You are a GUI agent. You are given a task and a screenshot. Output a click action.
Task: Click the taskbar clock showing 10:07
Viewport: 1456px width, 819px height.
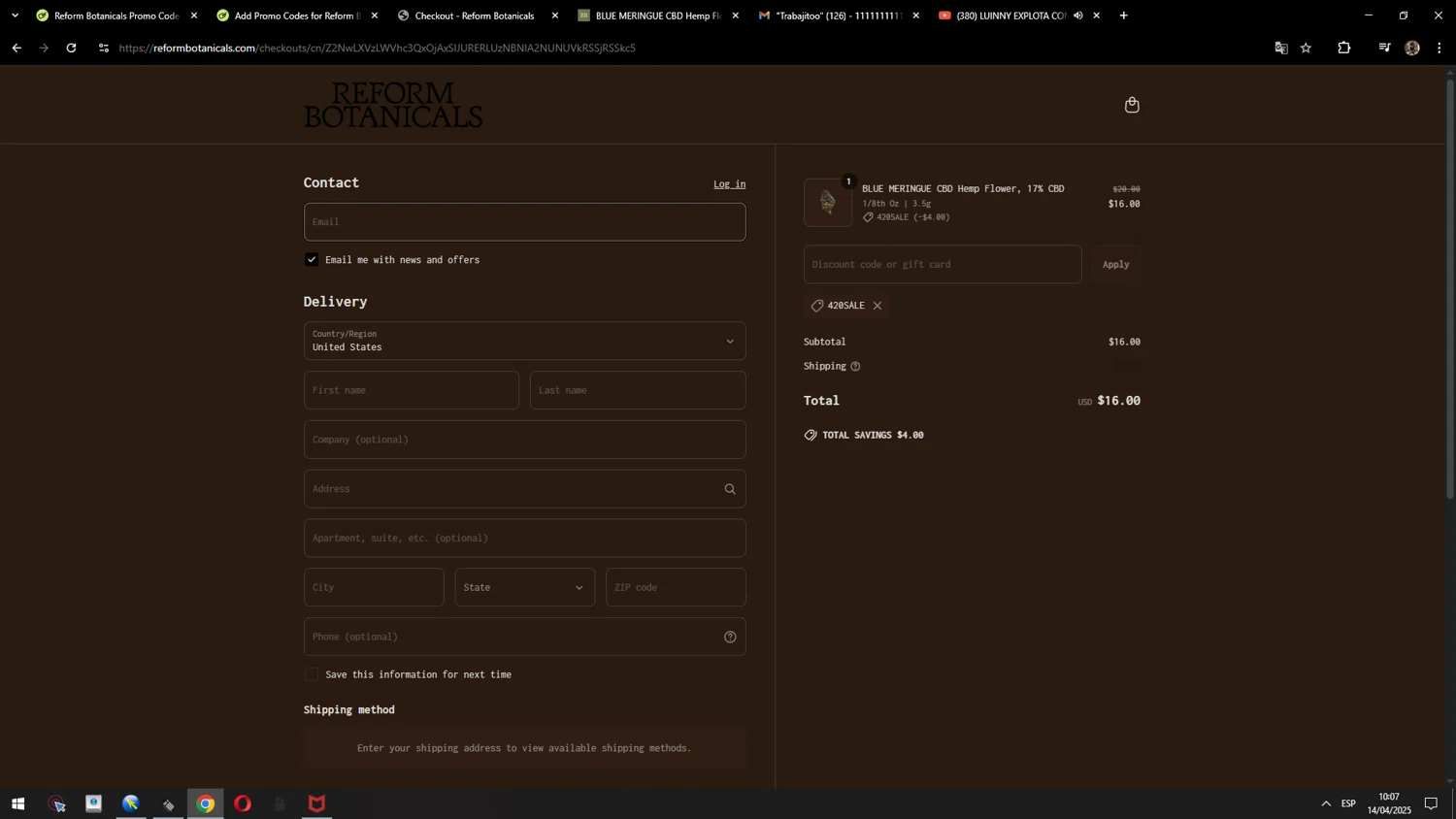tap(1389, 804)
